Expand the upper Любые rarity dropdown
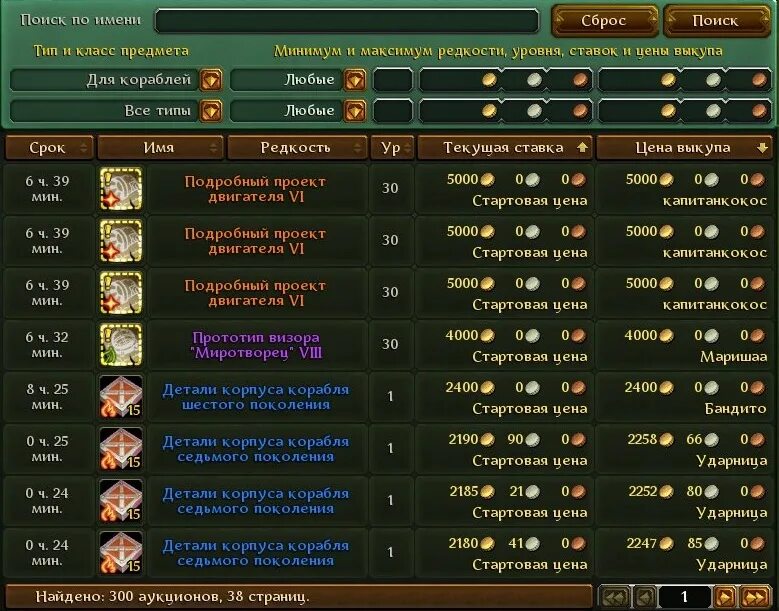Viewport: 779px width, 611px height. pos(355,80)
